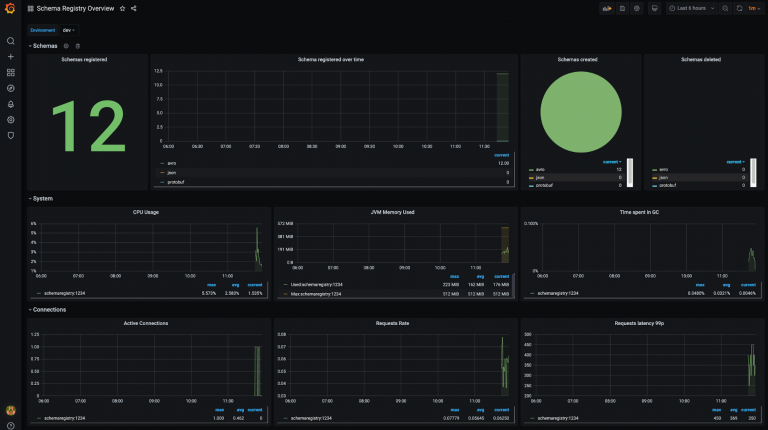Collapse the System row section
The image size is (768, 430).
pos(42,198)
